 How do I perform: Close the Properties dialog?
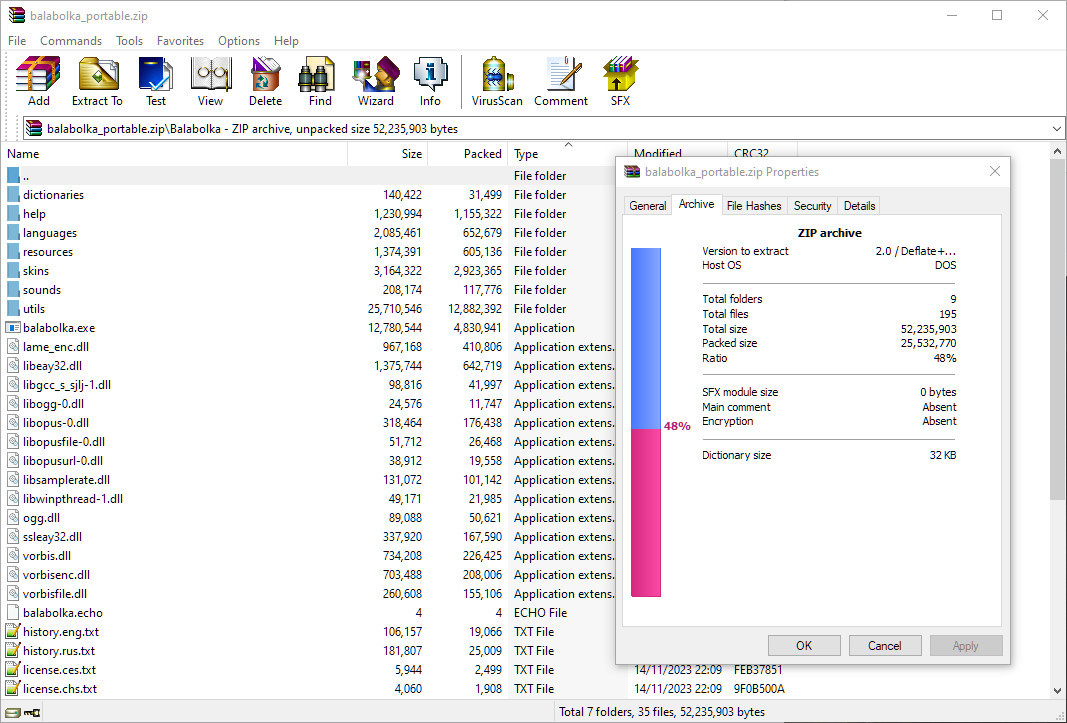(x=995, y=172)
